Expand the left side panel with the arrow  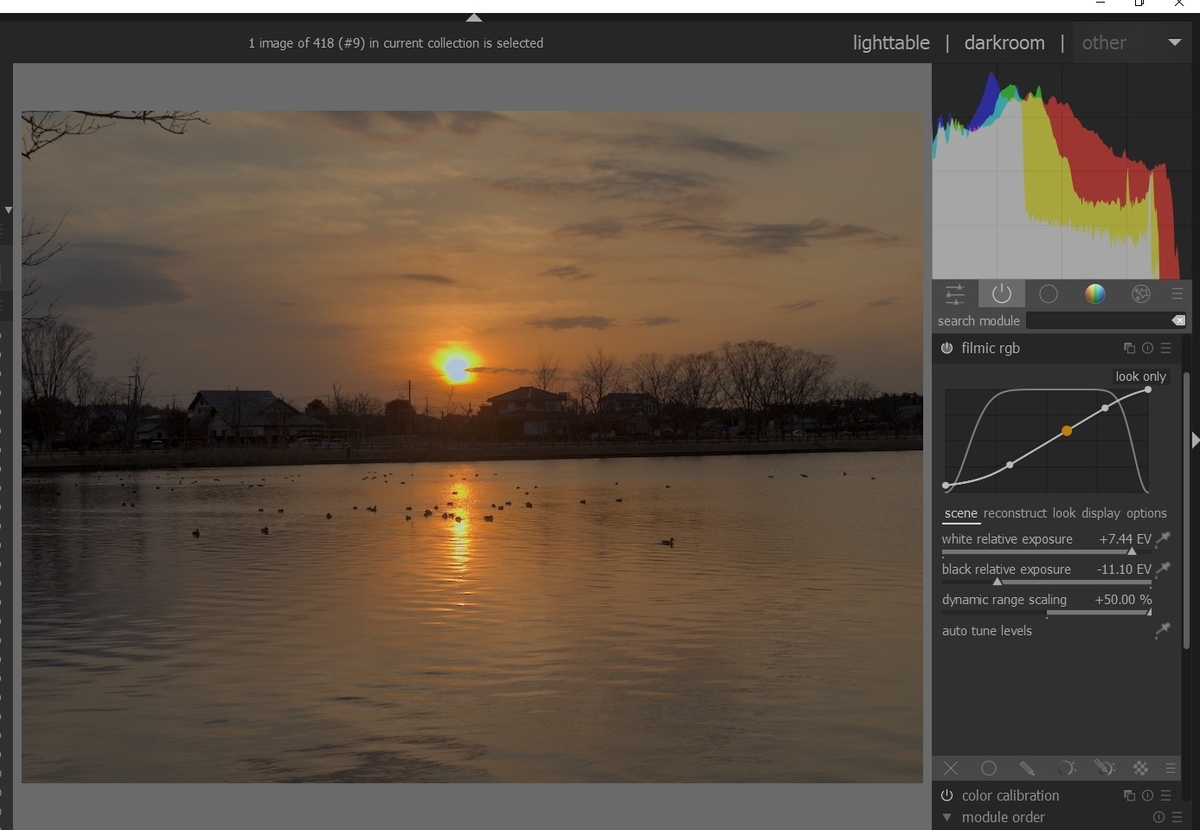8,210
